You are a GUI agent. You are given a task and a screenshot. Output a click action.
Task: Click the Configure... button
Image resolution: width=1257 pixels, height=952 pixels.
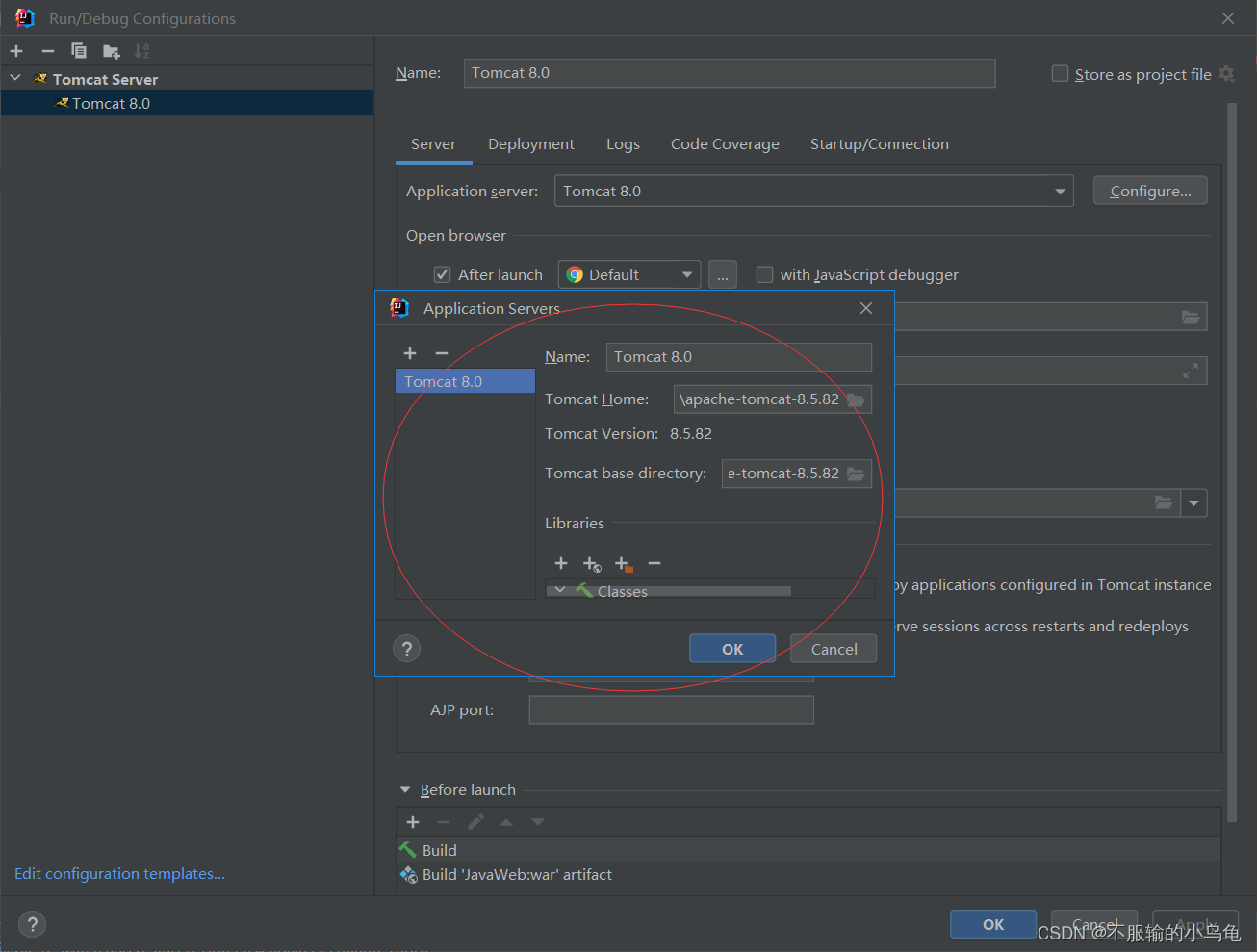click(x=1150, y=191)
